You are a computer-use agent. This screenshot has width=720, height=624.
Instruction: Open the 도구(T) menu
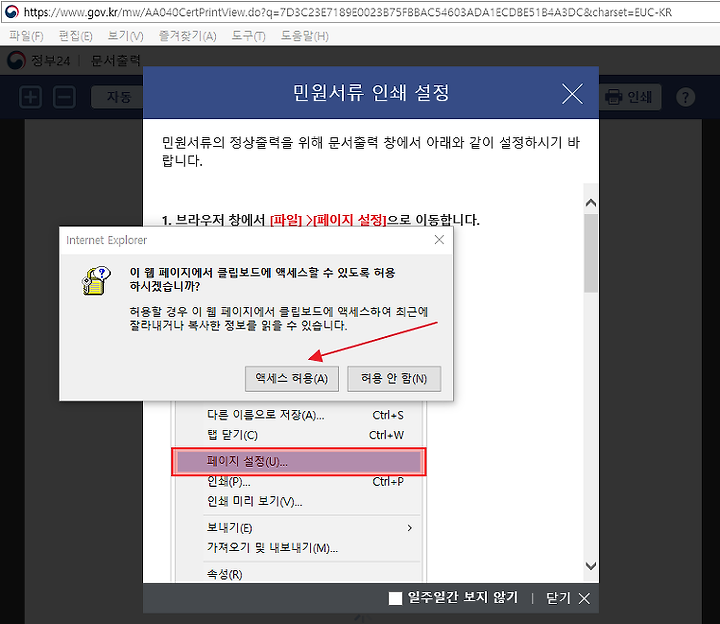(248, 36)
